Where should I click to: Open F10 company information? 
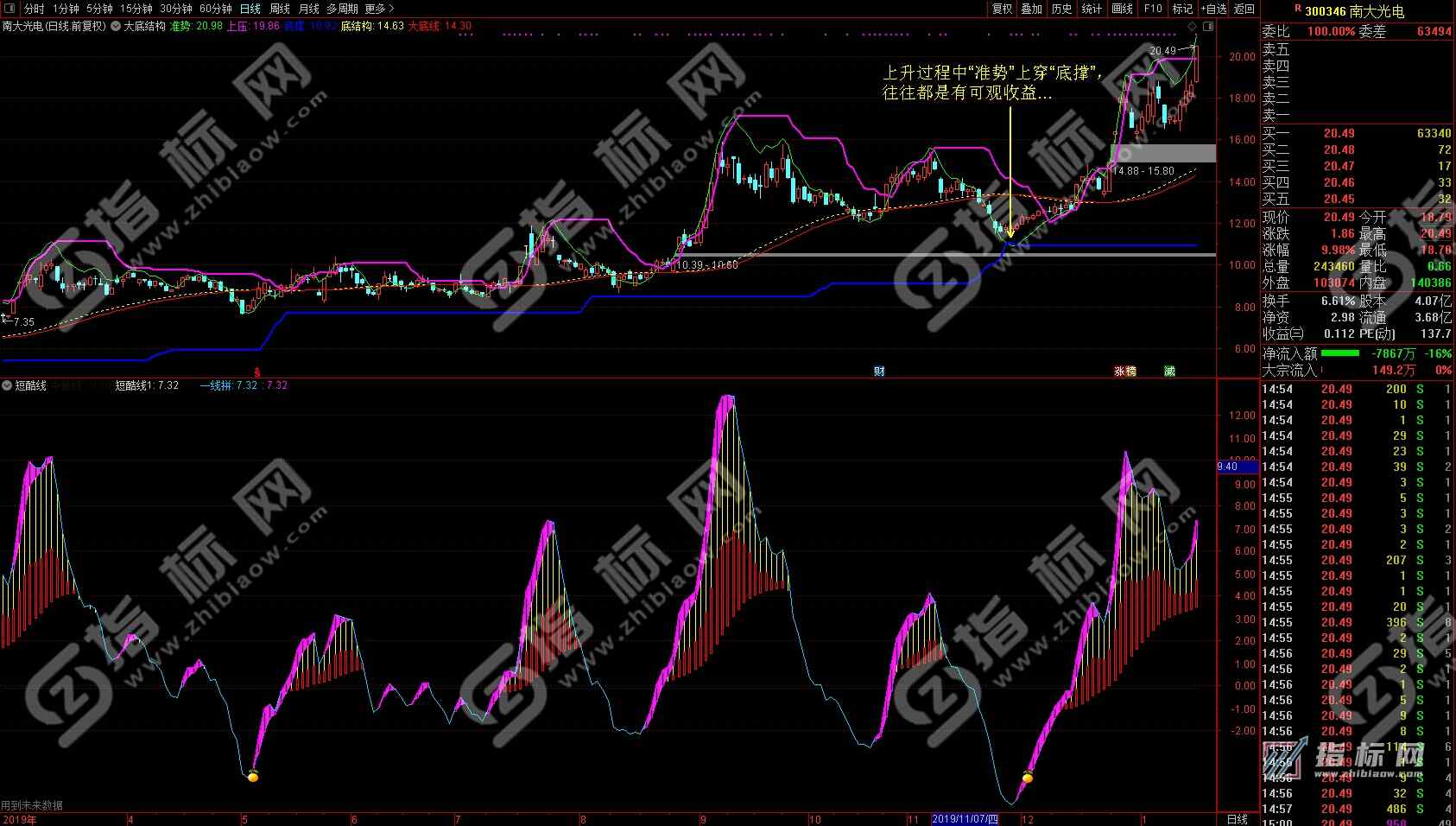pos(1153,9)
